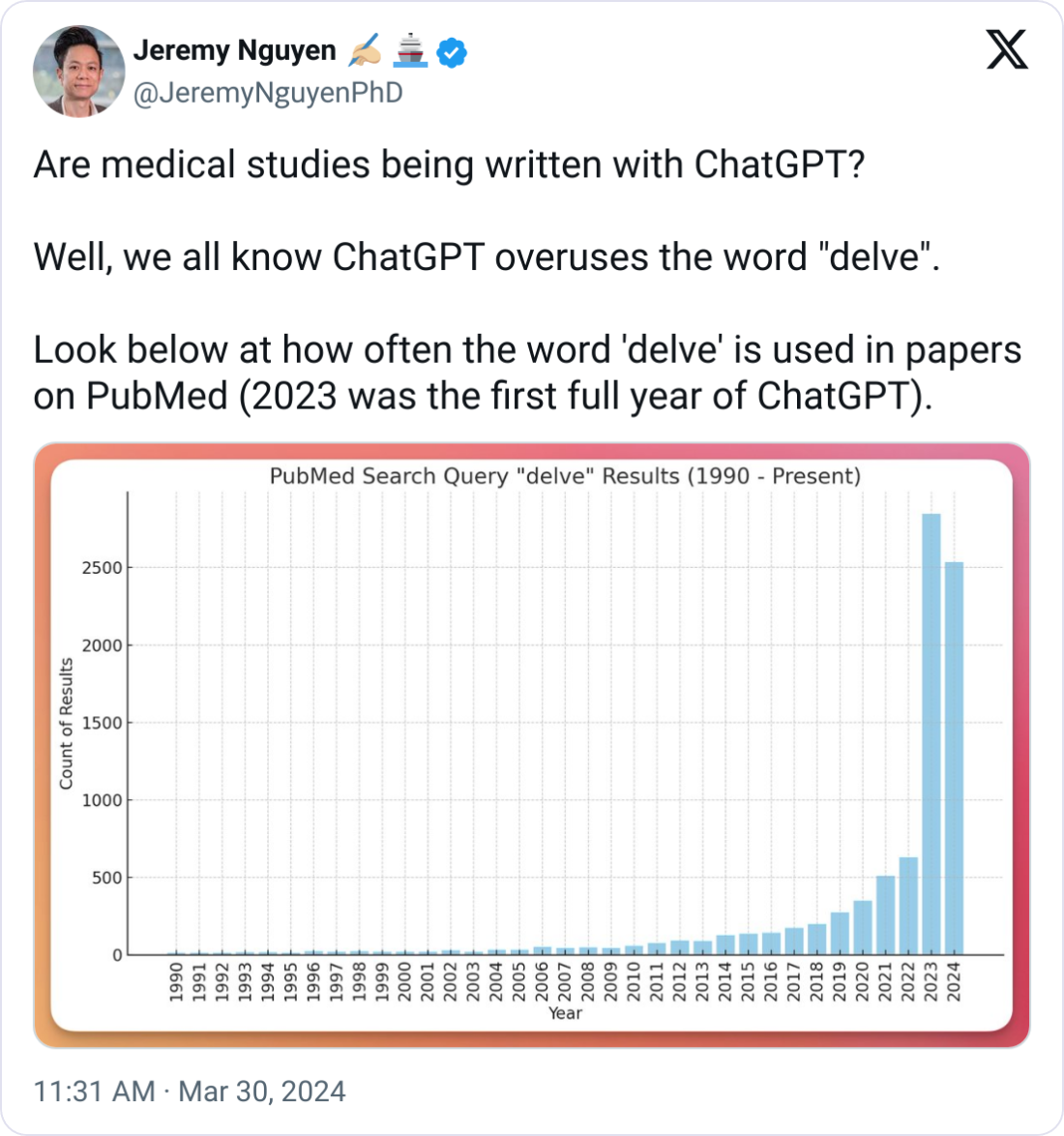Screen dimensions: 1064x1136
Task: Click the 2500 y-axis tick label
Action: pos(103,568)
